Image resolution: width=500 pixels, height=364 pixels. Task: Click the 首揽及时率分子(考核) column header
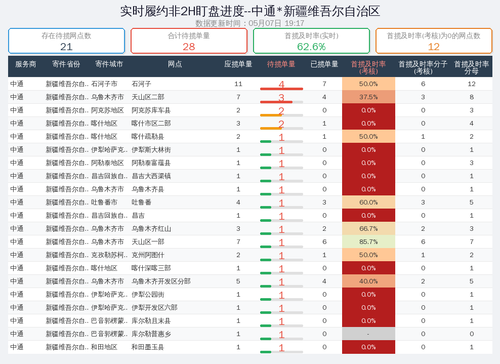(x=423, y=67)
